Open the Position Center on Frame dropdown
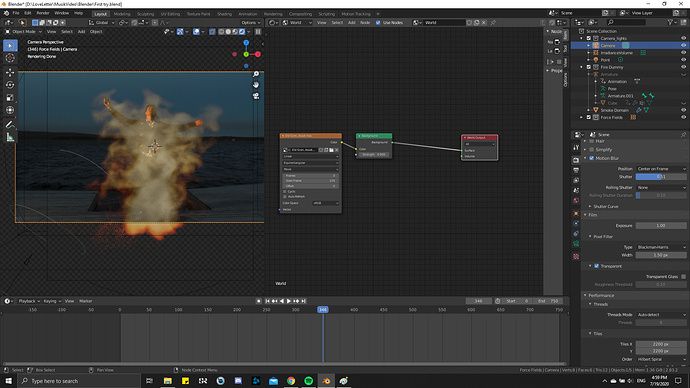The image size is (690, 388). pyautogui.click(x=661, y=169)
